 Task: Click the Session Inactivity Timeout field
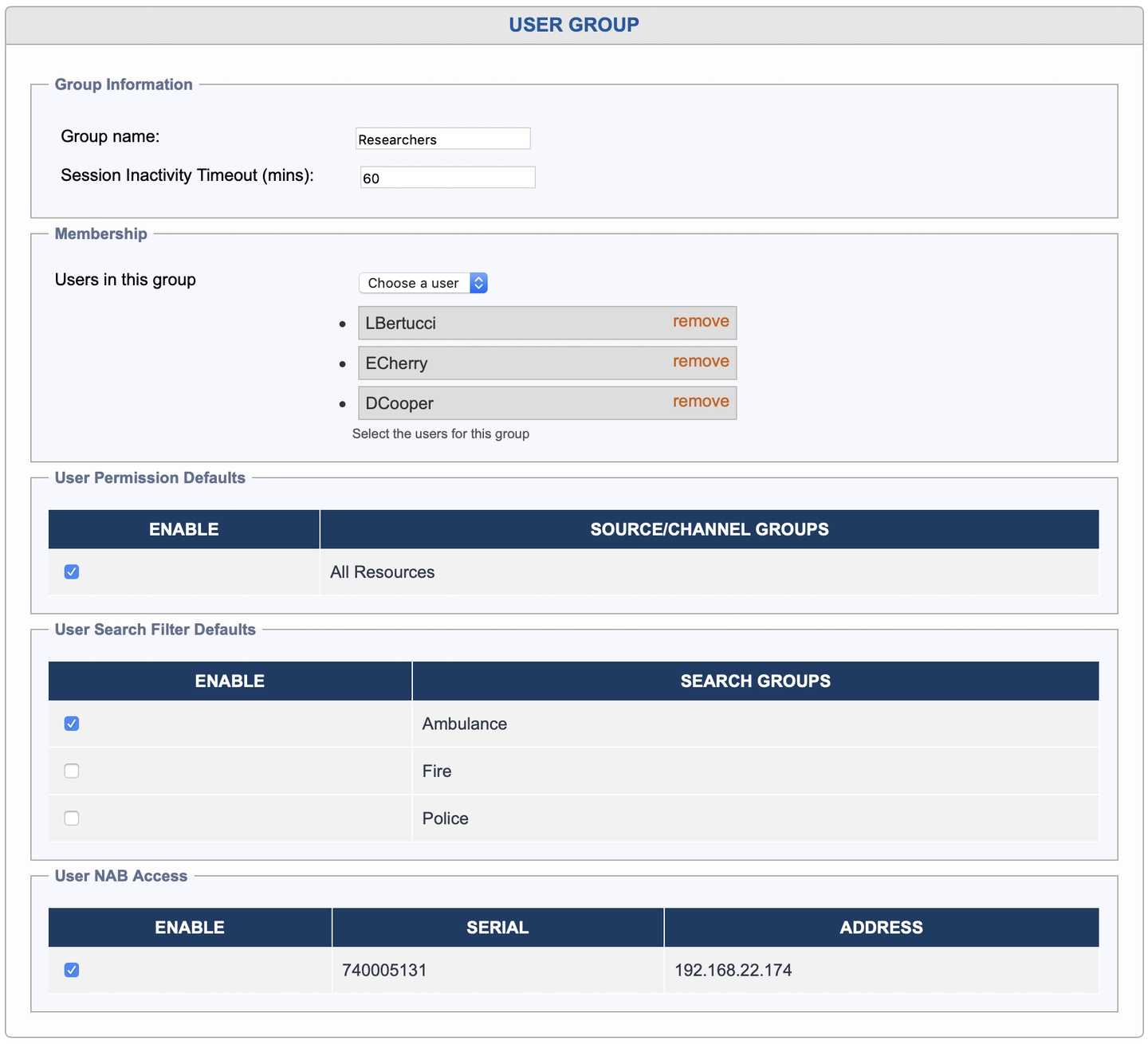tap(447, 178)
